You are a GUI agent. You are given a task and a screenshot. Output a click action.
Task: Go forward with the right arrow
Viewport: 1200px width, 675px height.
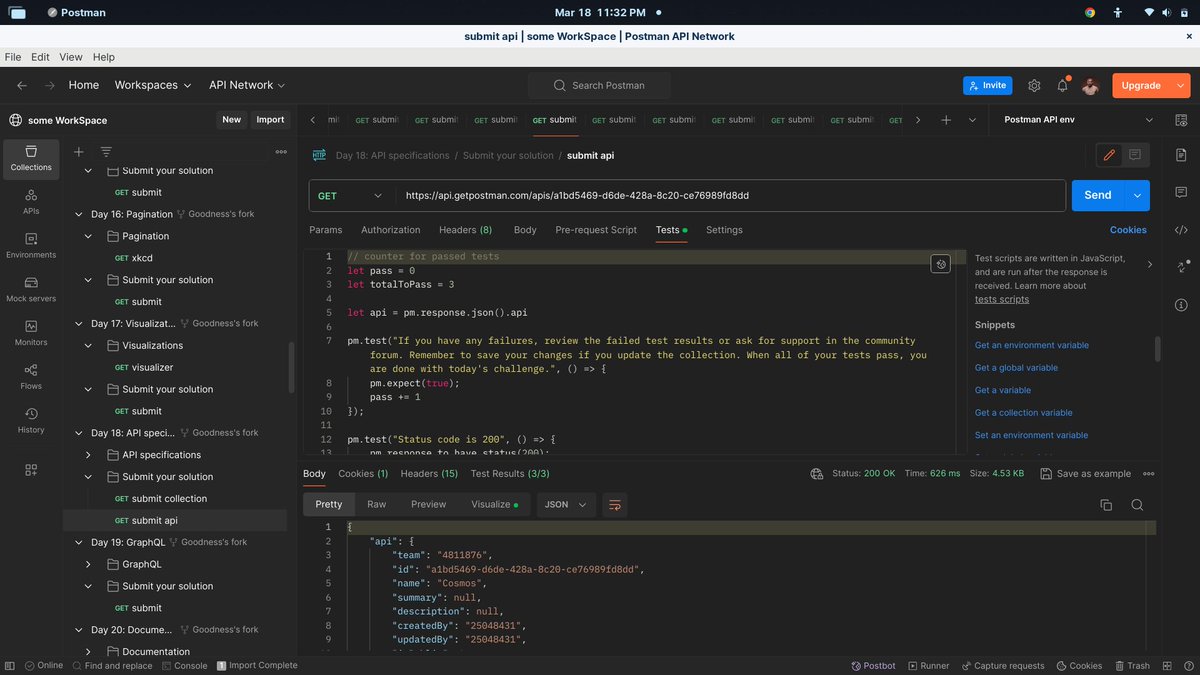click(49, 85)
